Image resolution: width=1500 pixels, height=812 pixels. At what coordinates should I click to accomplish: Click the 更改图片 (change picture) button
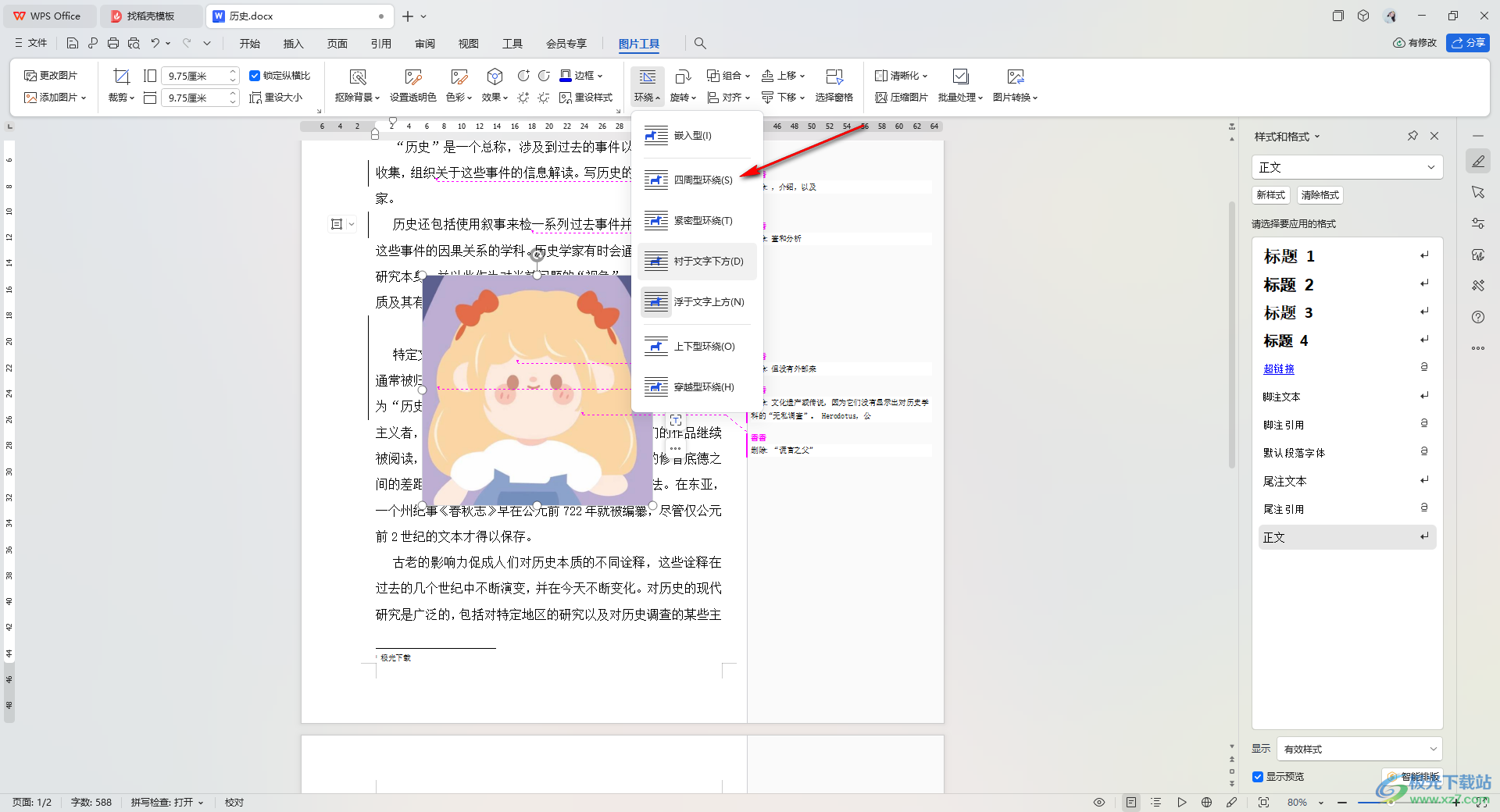click(x=51, y=76)
